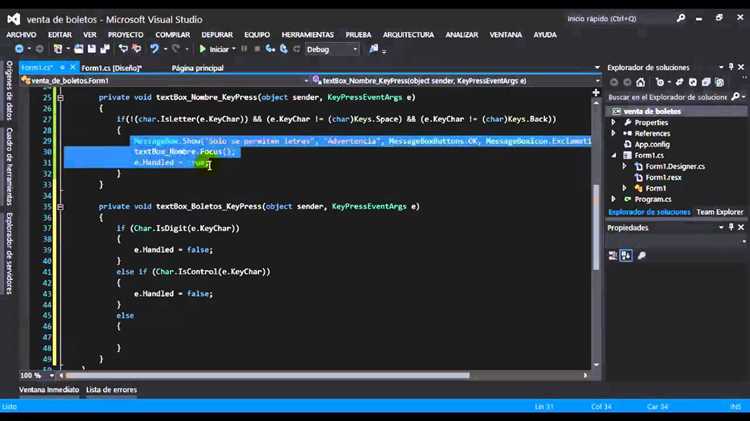The image size is (750, 421).
Task: Click the Categorized icon in Propiedades panel
Action: coord(613,255)
